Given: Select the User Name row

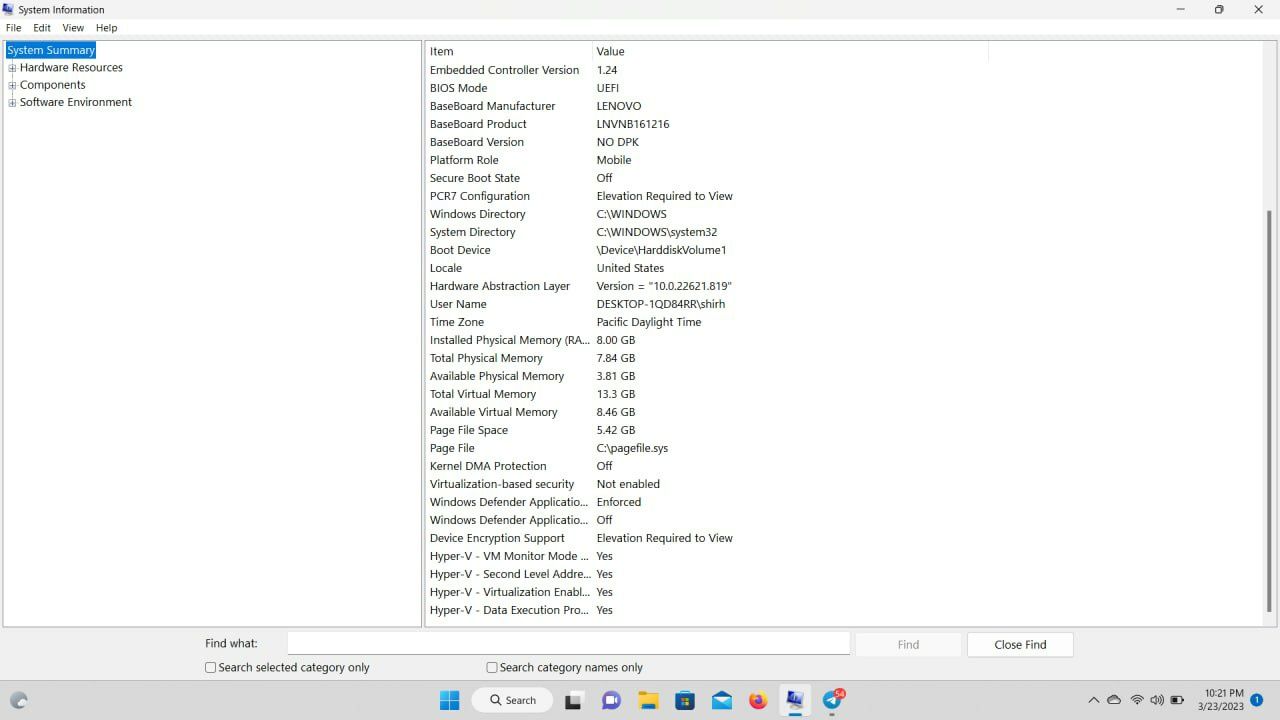Looking at the screenshot, I should [x=708, y=304].
